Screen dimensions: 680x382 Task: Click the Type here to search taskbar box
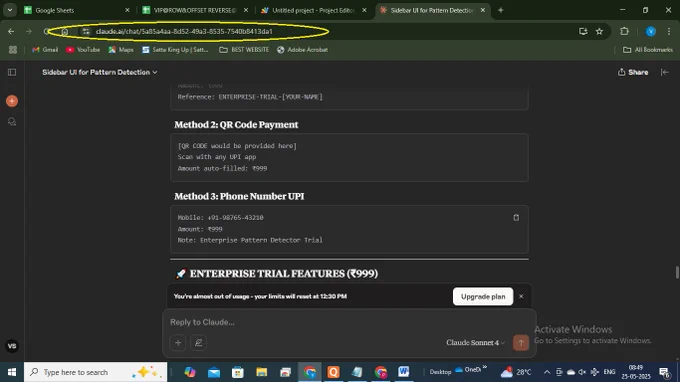click(95, 372)
